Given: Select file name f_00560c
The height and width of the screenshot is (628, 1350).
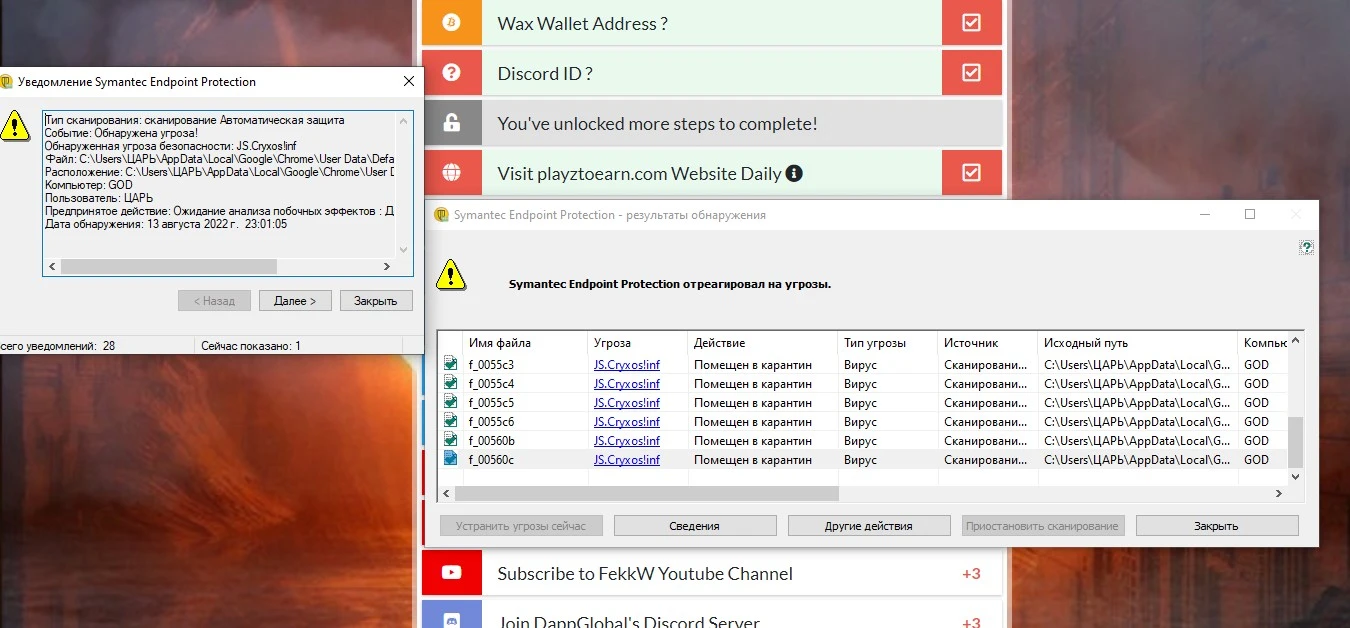Looking at the screenshot, I should click(491, 459).
